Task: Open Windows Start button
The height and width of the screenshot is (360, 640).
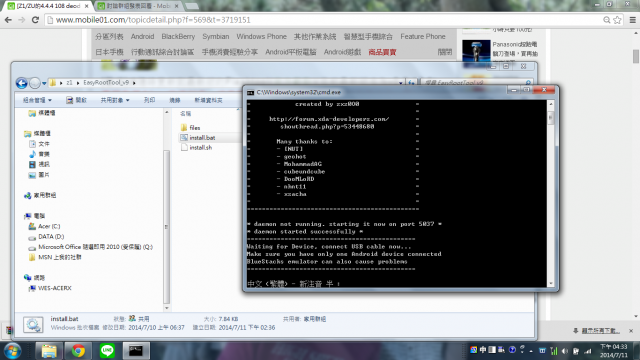Action: click(x=13, y=351)
